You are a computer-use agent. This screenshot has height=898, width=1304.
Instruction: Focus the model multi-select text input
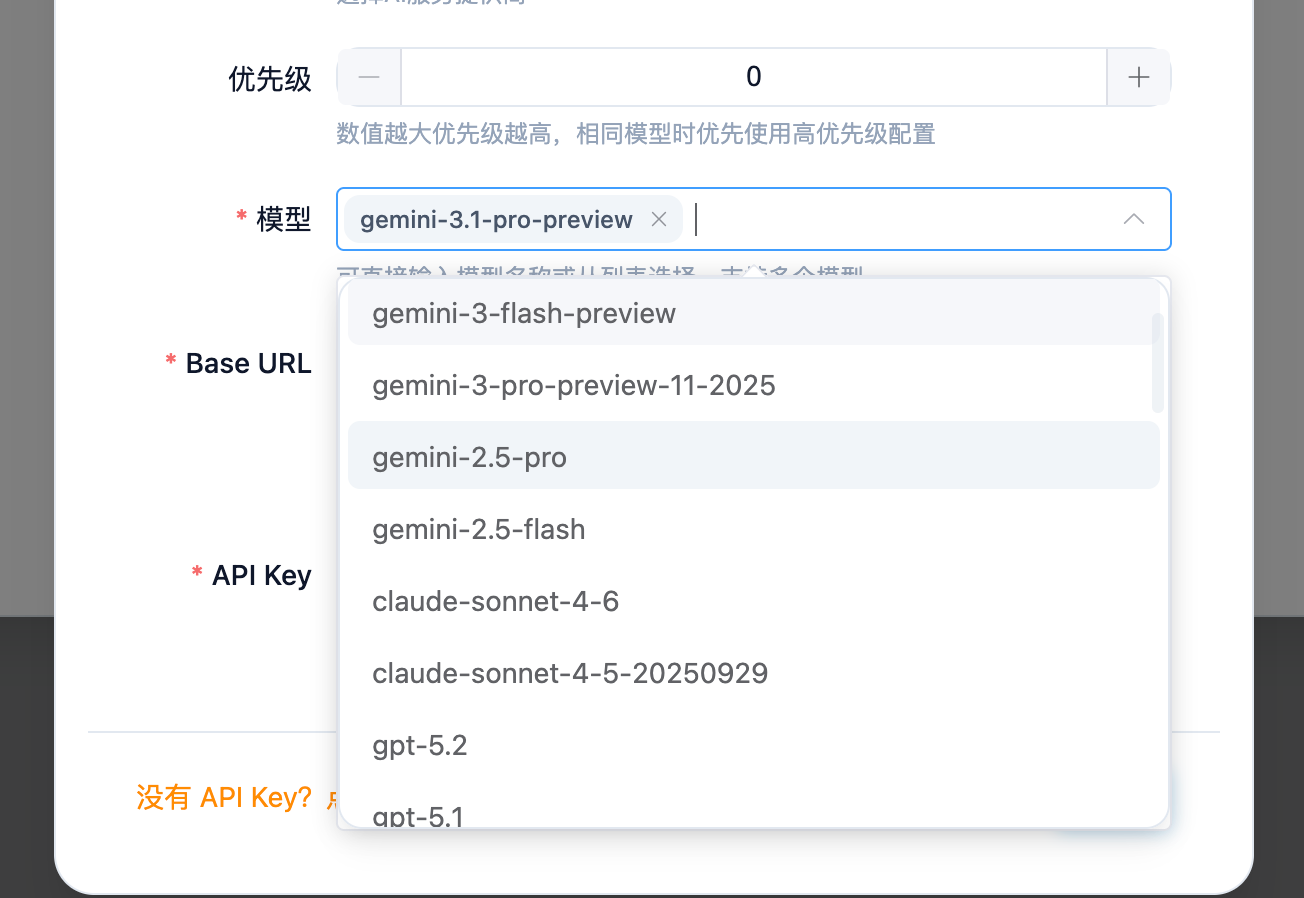(x=900, y=219)
